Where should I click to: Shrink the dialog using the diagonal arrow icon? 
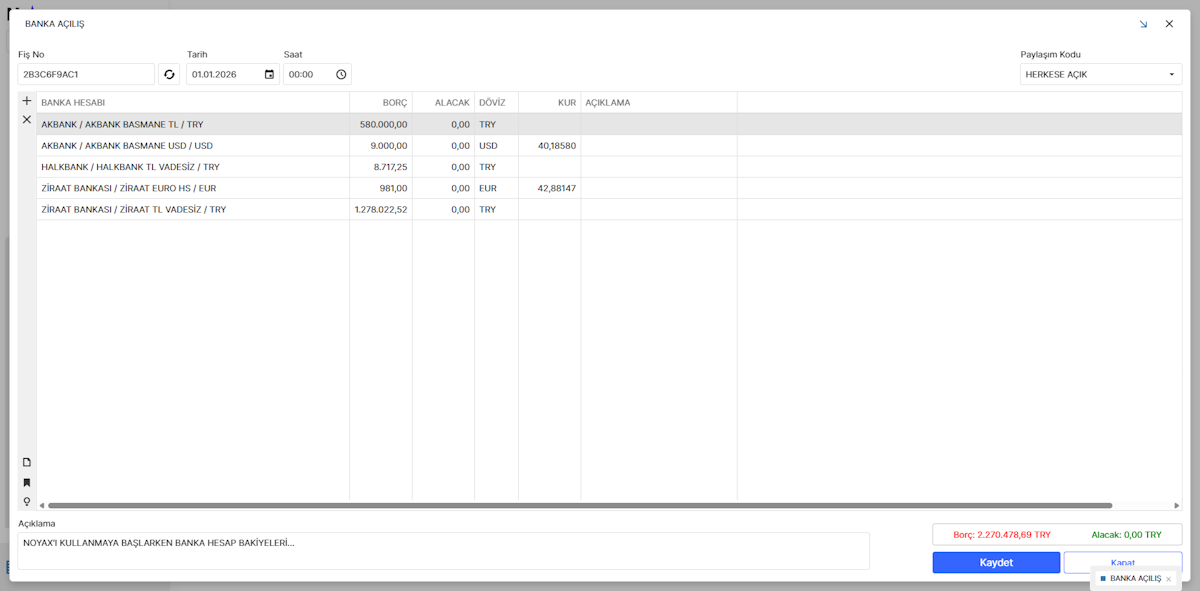(1143, 24)
